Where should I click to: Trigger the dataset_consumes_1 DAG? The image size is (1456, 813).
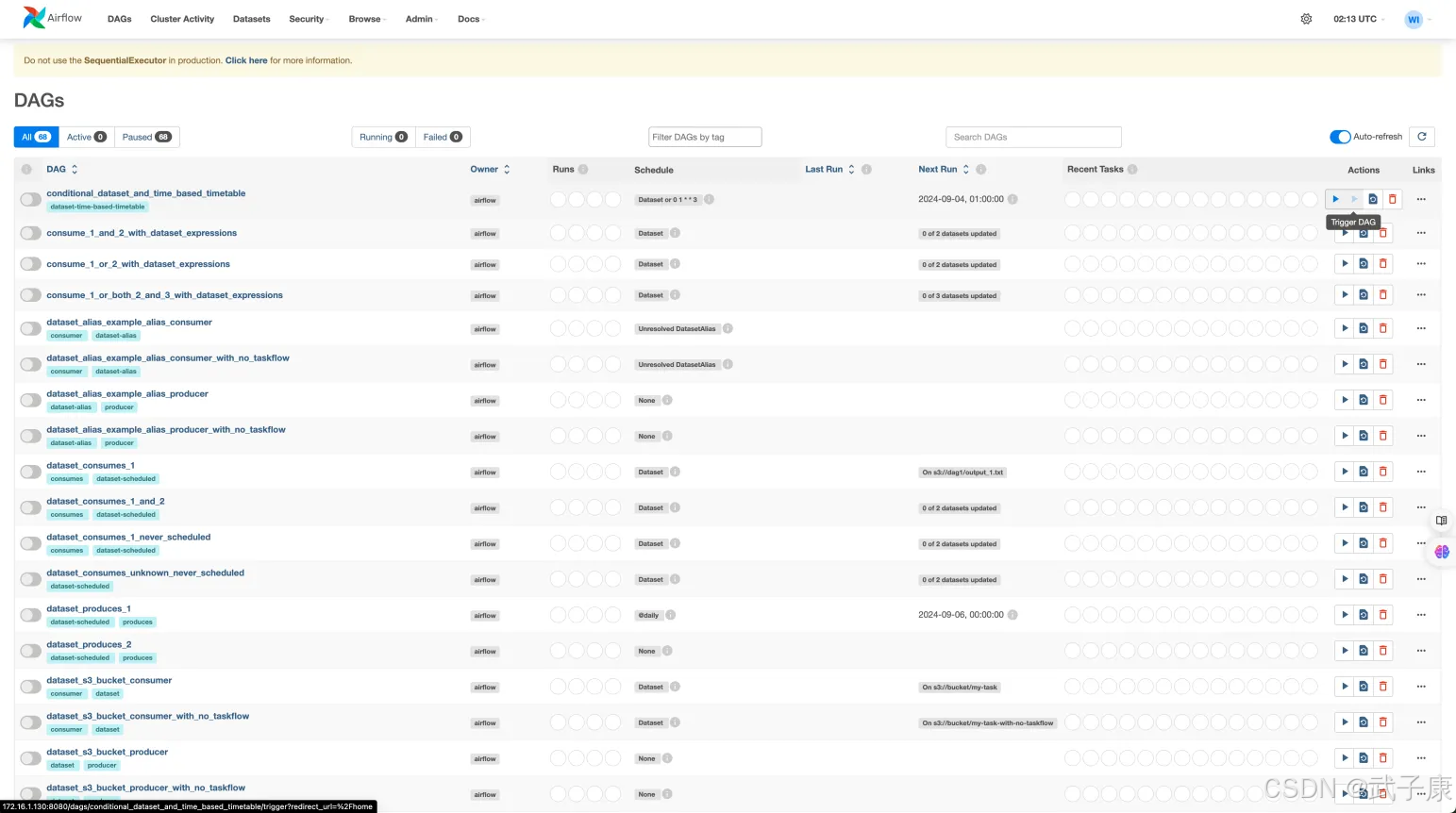[x=1345, y=472]
